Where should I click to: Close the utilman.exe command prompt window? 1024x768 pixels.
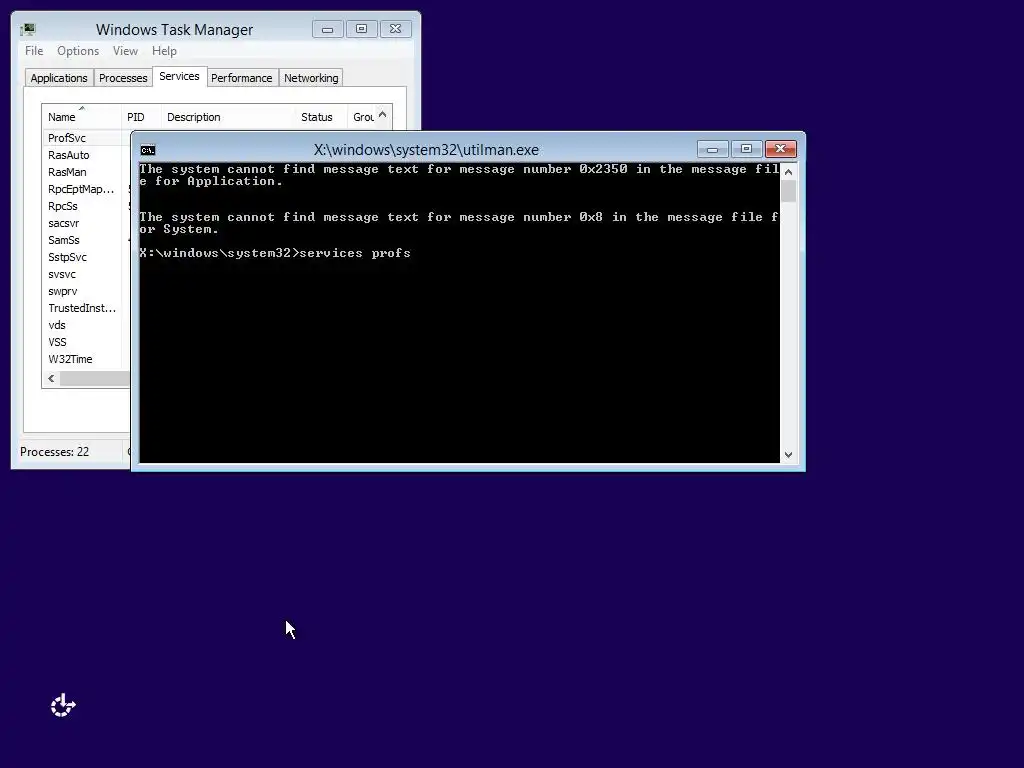point(780,149)
